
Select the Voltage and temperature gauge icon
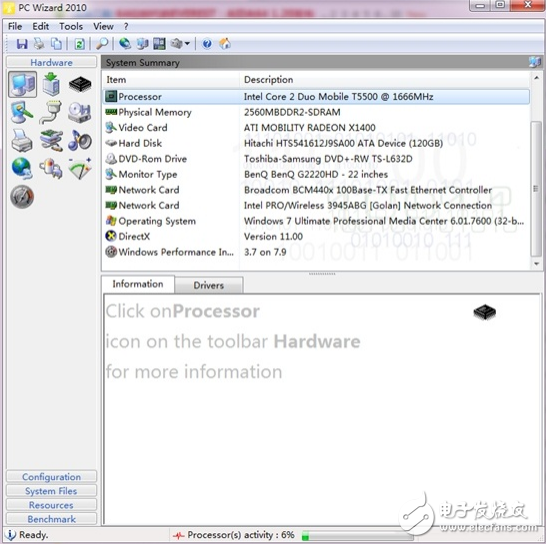(80, 169)
